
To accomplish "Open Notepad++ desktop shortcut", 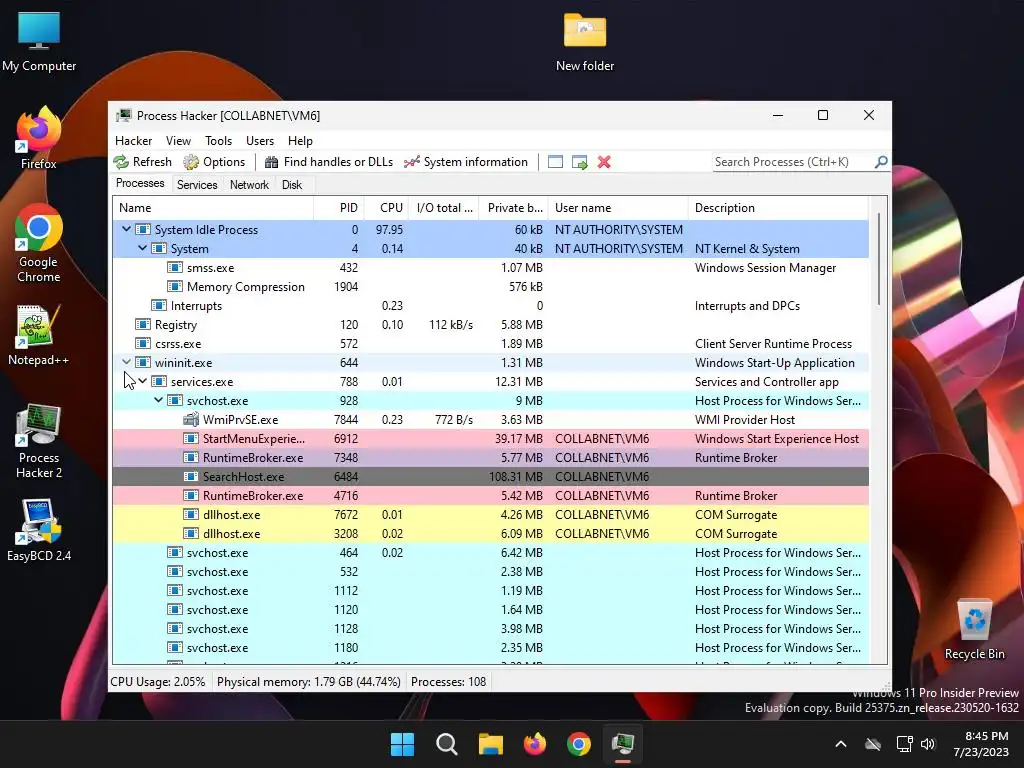I will [39, 334].
